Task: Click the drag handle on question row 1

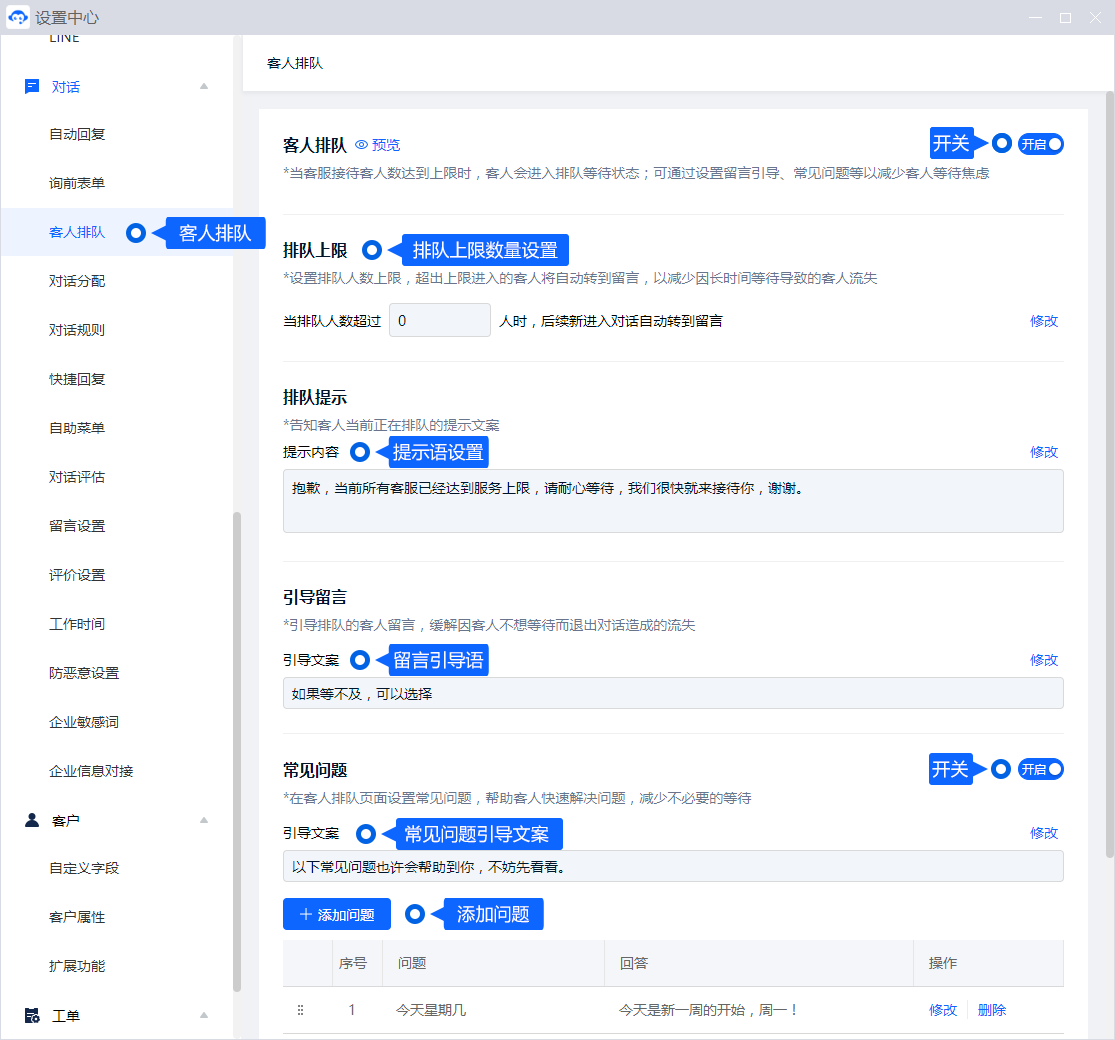Action: (x=300, y=1010)
